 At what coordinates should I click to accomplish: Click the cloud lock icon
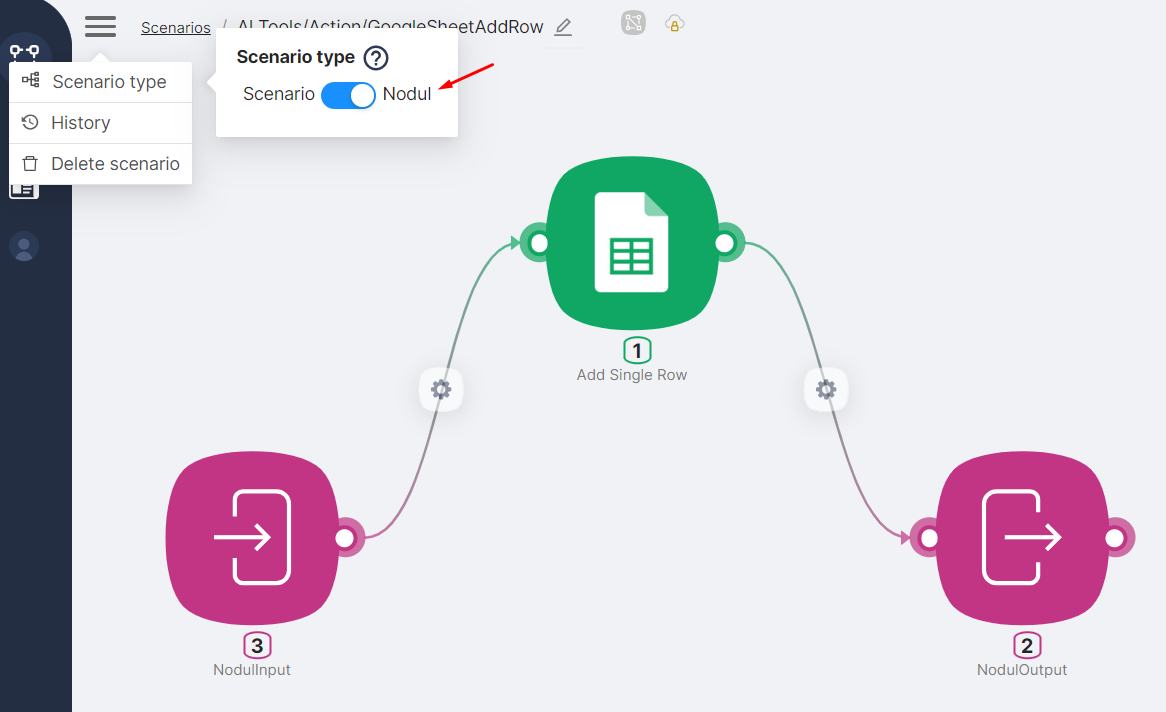(x=675, y=24)
